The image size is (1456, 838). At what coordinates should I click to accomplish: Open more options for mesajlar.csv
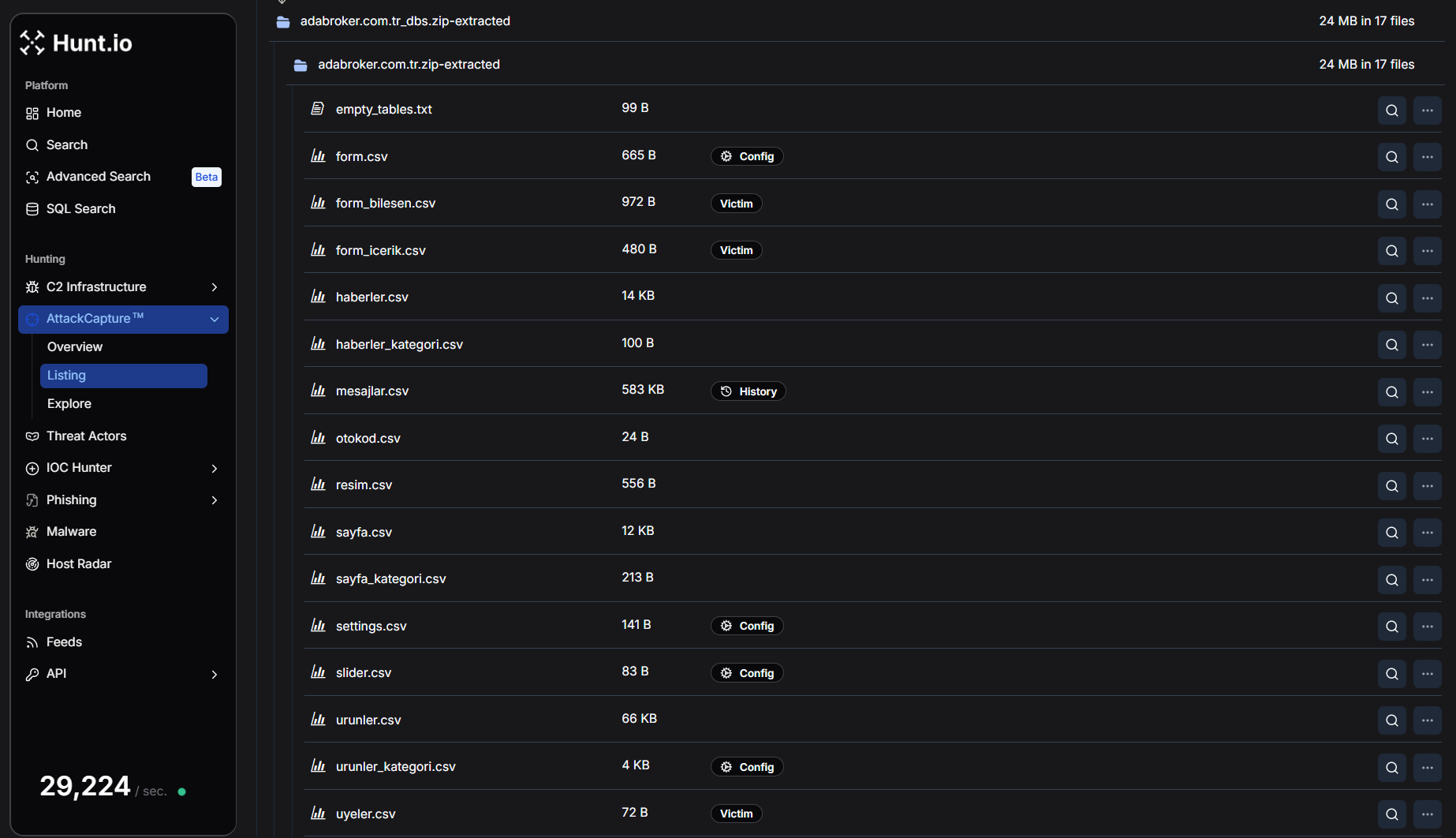(x=1428, y=392)
